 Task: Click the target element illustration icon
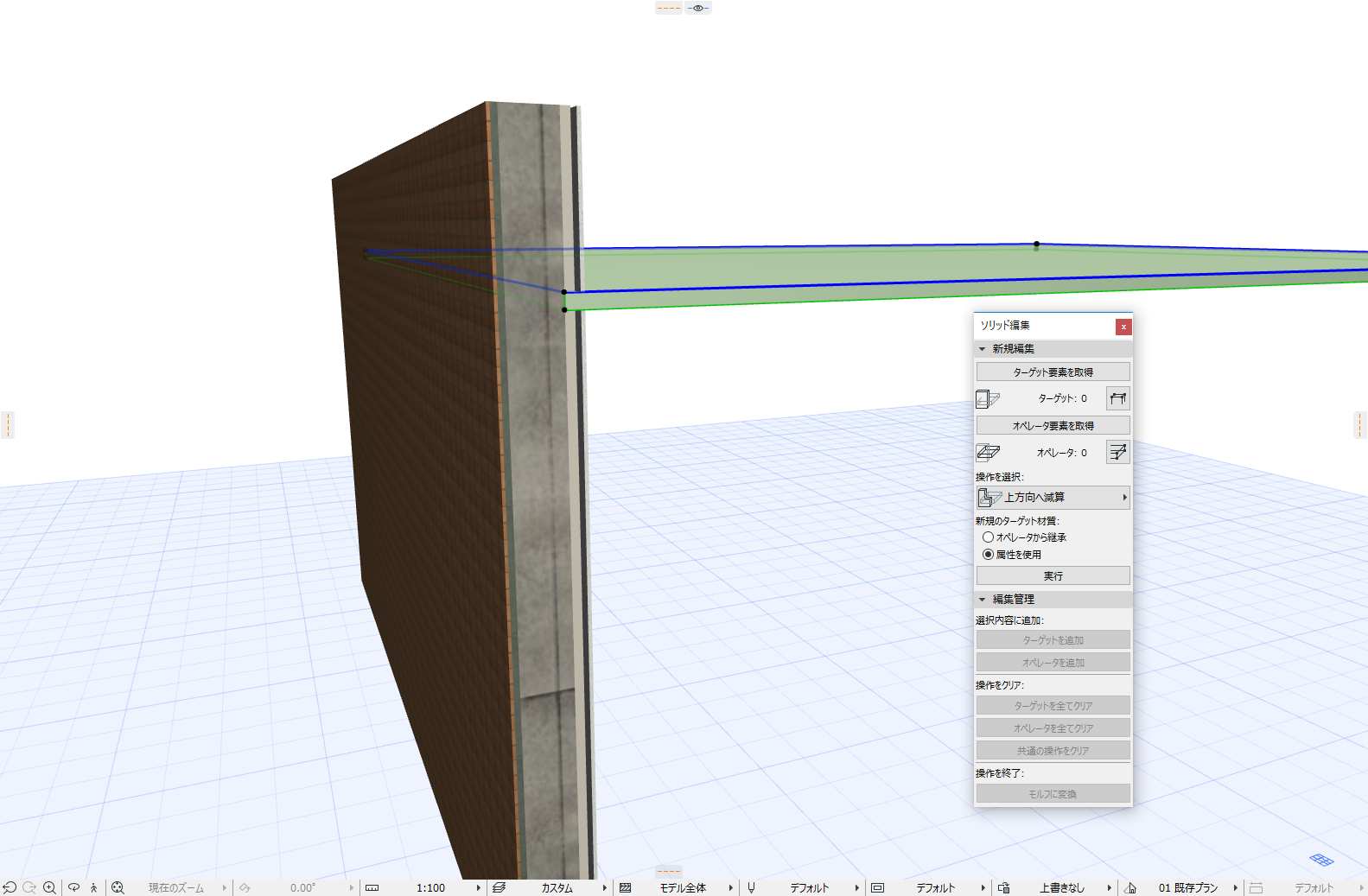pyautogui.click(x=988, y=399)
